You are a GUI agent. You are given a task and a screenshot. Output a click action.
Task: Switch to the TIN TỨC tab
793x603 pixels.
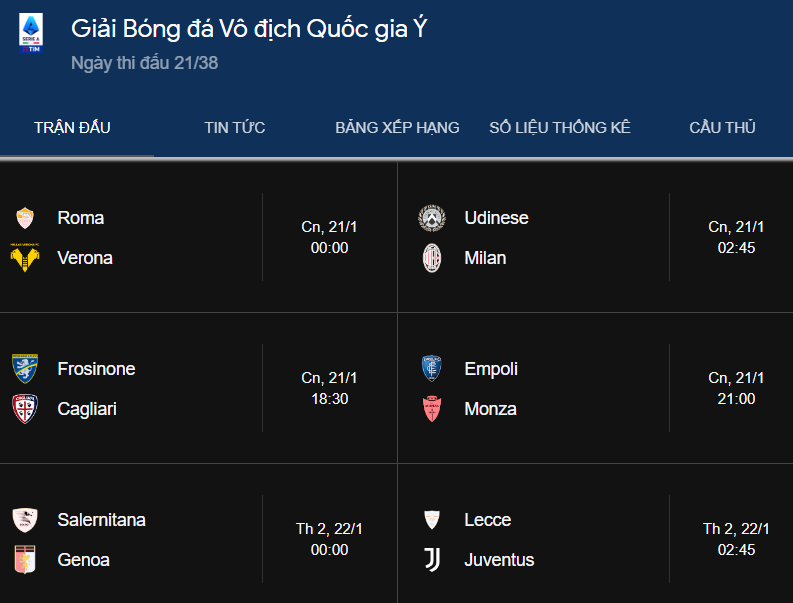[x=235, y=127]
